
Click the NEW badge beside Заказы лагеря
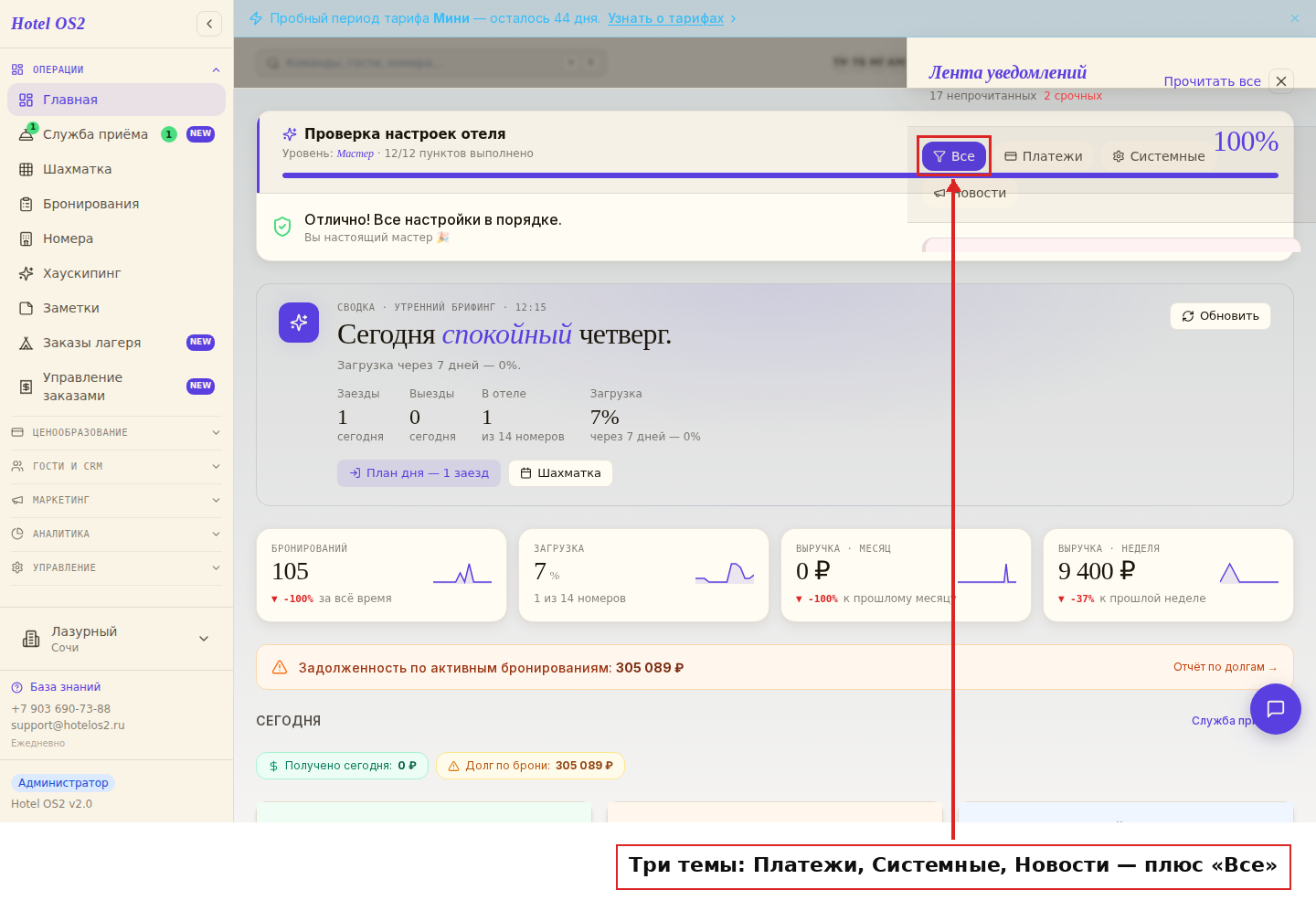[200, 343]
